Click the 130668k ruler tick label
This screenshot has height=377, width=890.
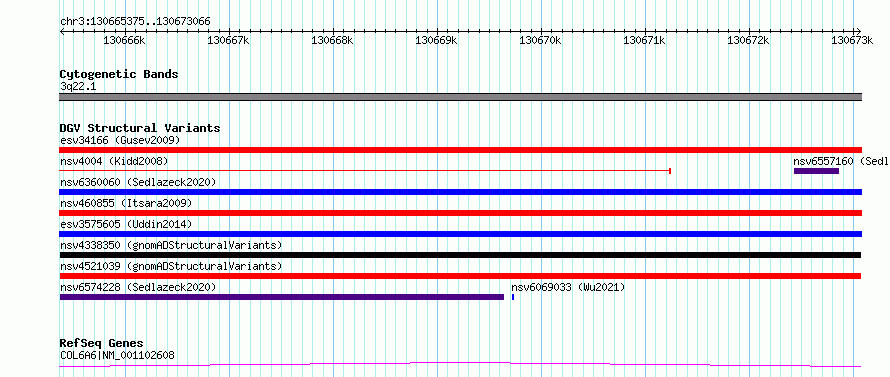pyautogui.click(x=333, y=40)
